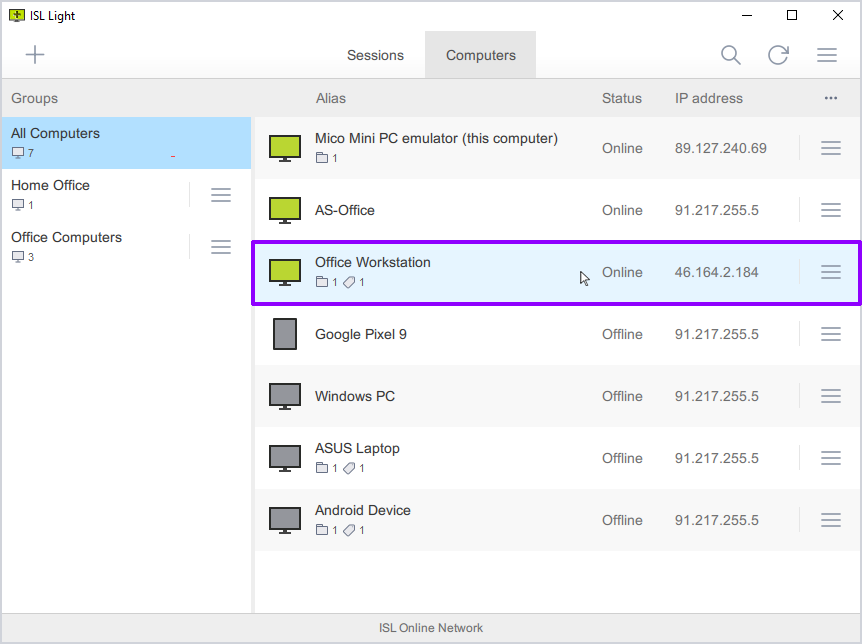The image size is (862, 644).
Task: Switch to the Sessions tab
Action: [375, 55]
